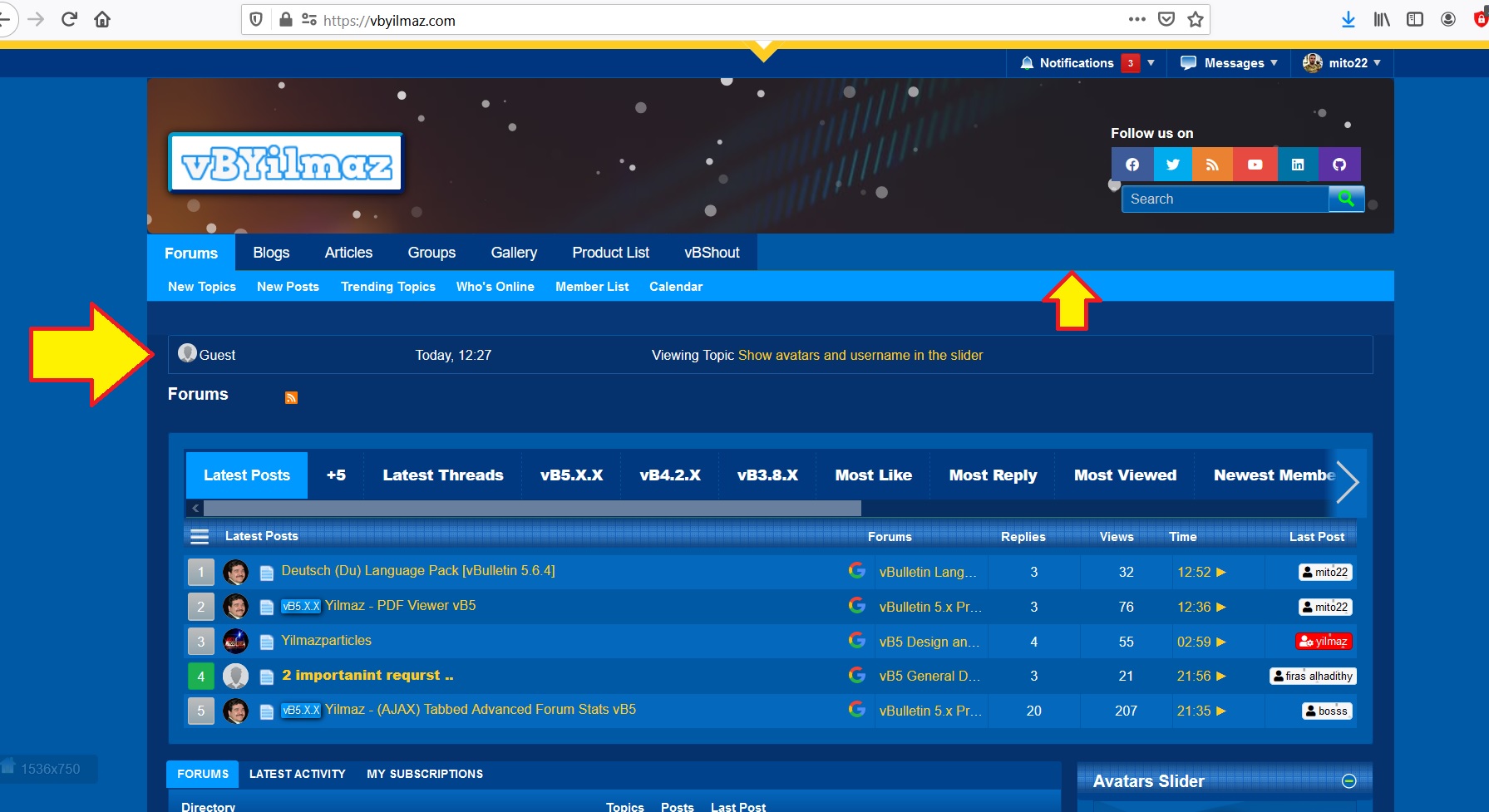The image size is (1489, 812).
Task: Open page actions three-dots menu
Action: 1136,19
